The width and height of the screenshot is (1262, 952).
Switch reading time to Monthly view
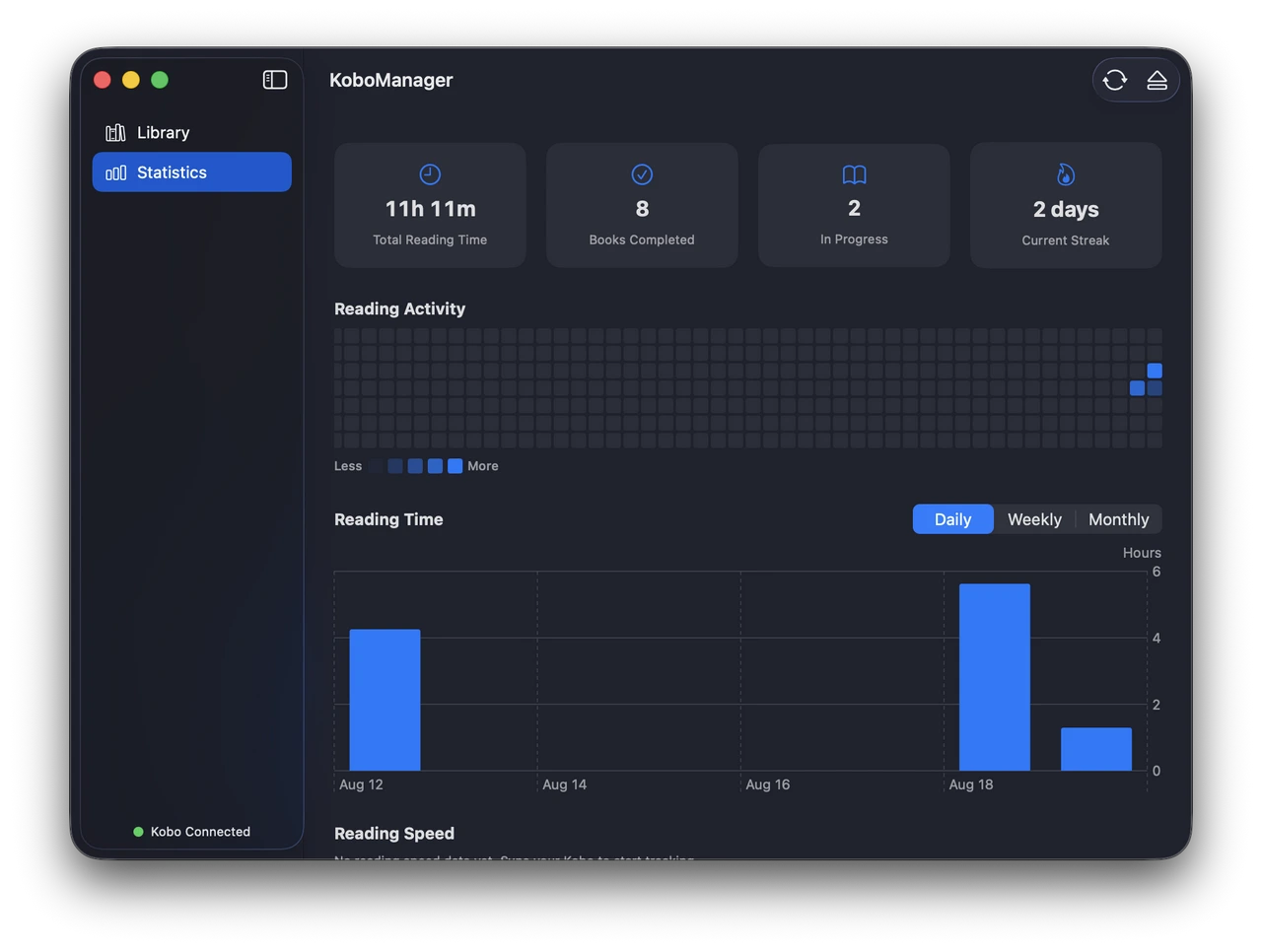coord(1118,519)
